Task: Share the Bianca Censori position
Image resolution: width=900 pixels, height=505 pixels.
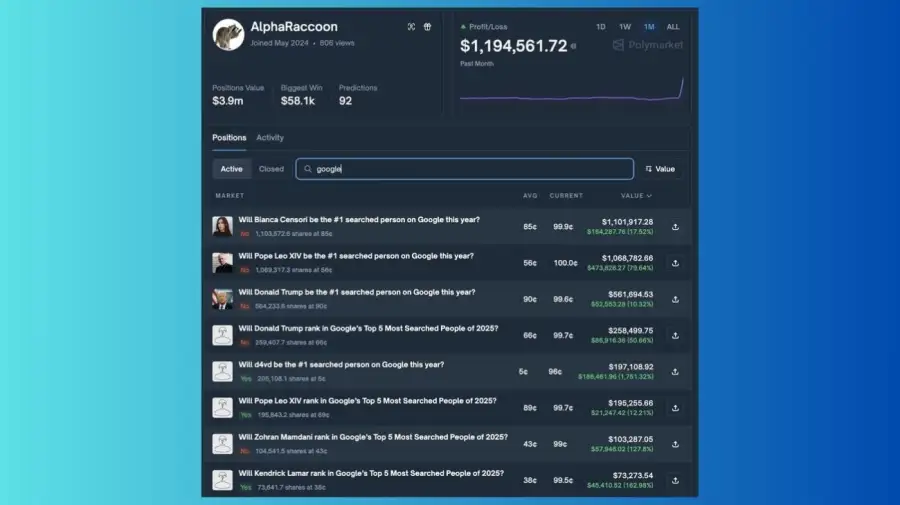Action: coord(675,227)
